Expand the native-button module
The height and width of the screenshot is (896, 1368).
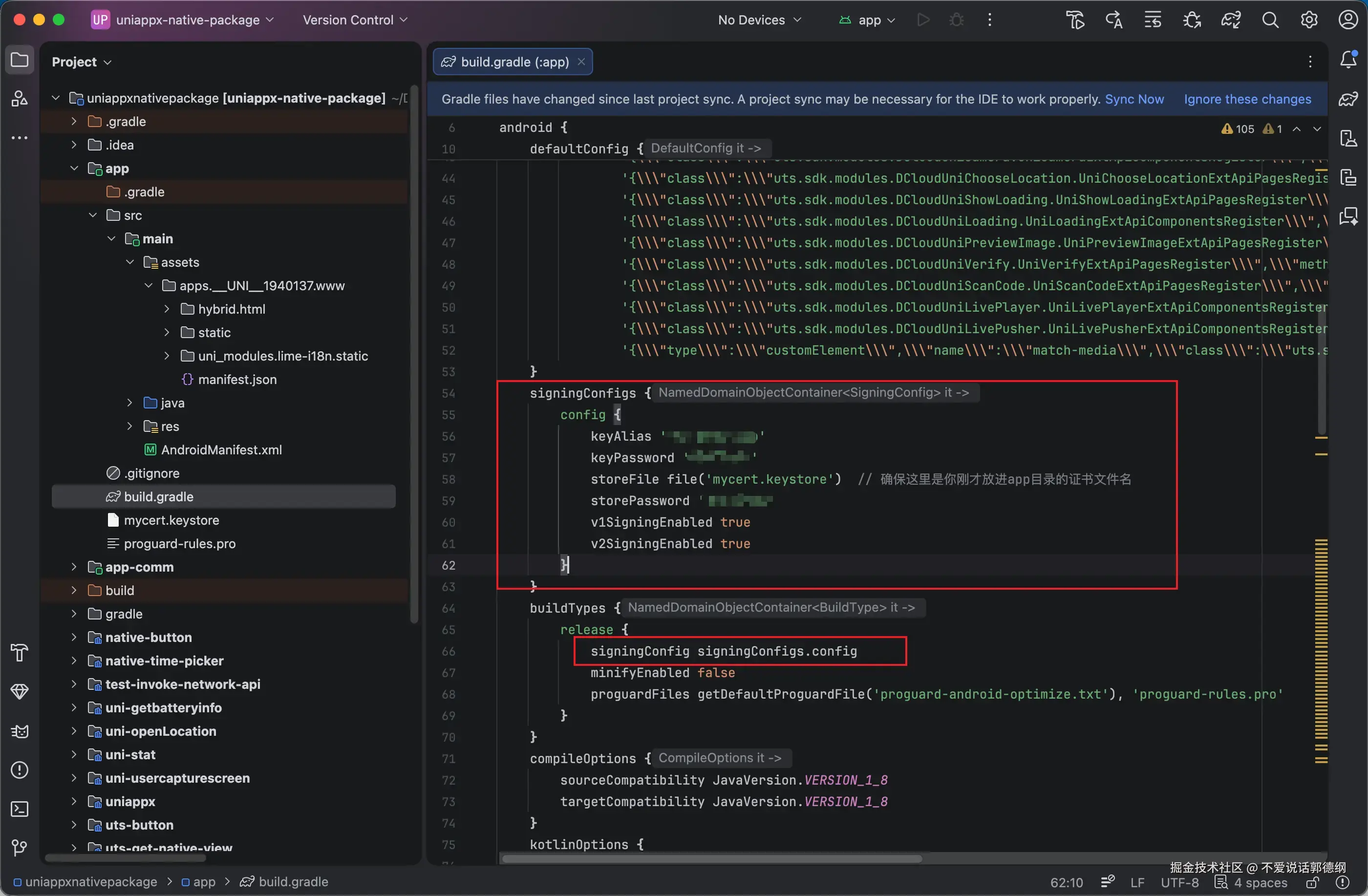point(74,637)
